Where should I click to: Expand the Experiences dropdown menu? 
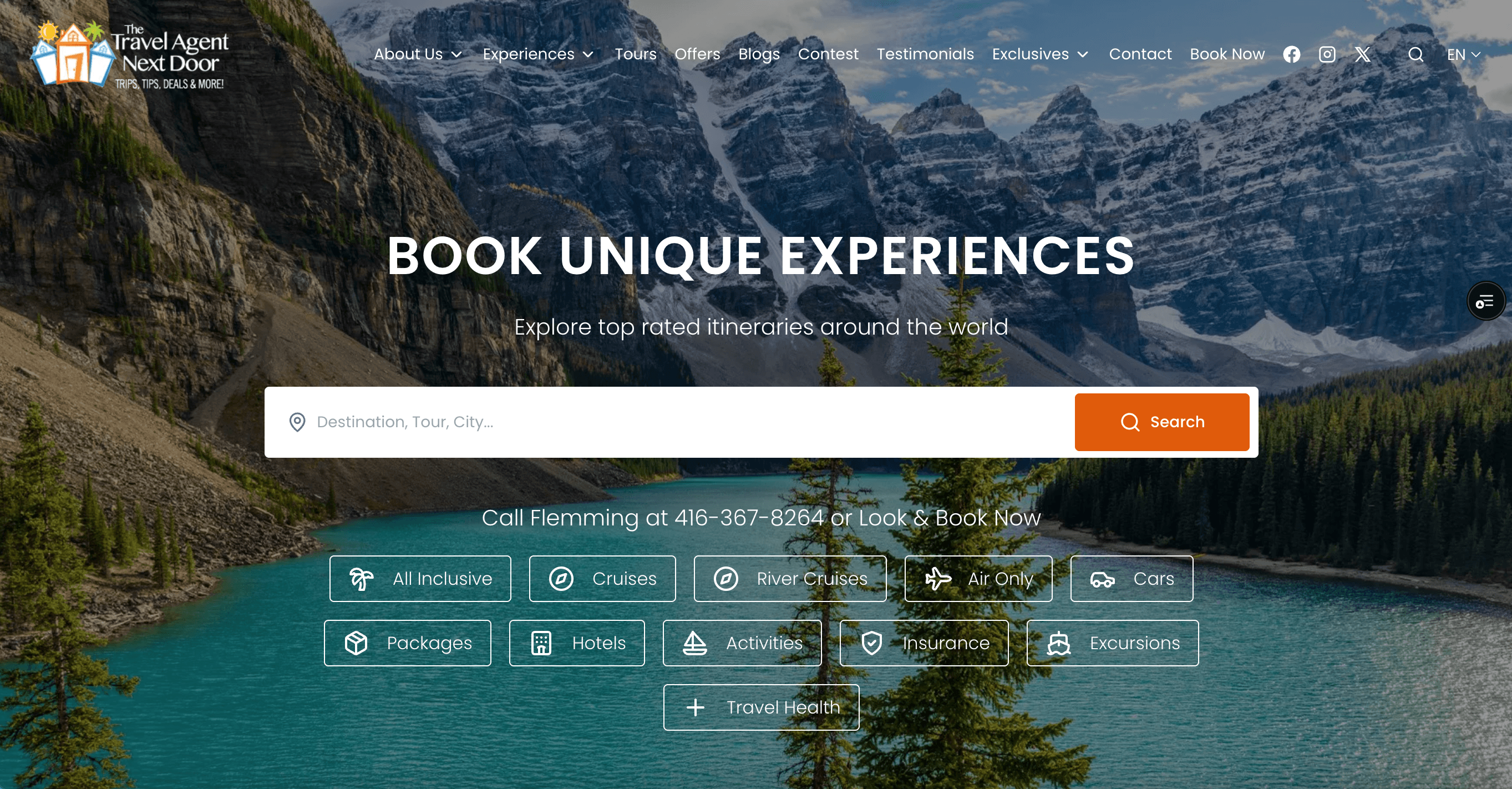(538, 54)
